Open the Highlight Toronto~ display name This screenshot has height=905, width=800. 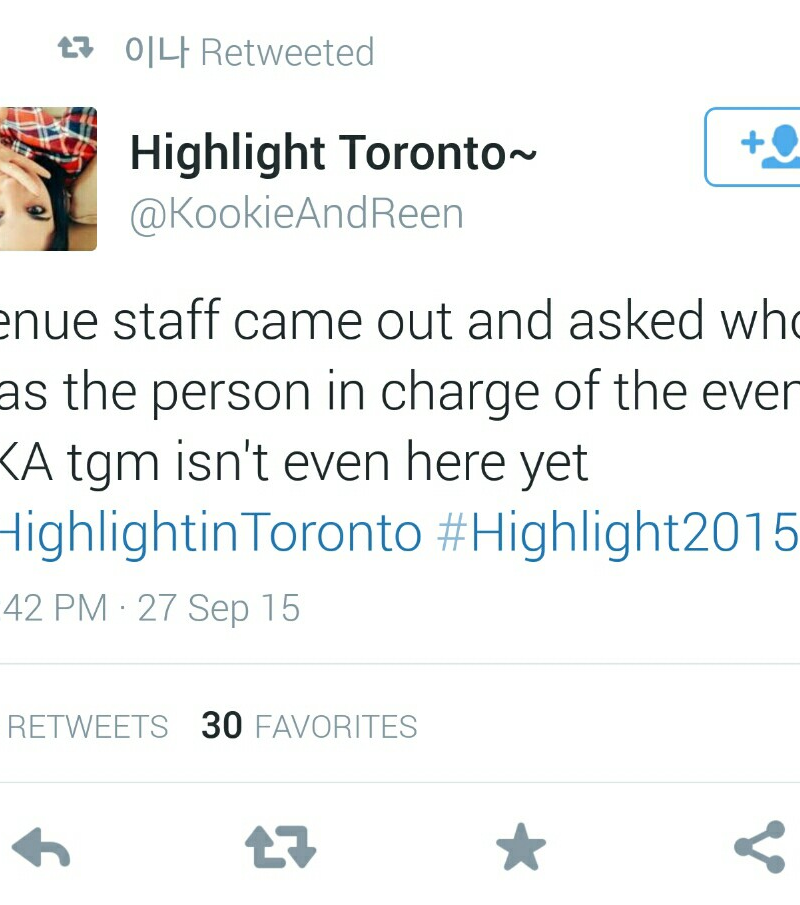(x=333, y=153)
